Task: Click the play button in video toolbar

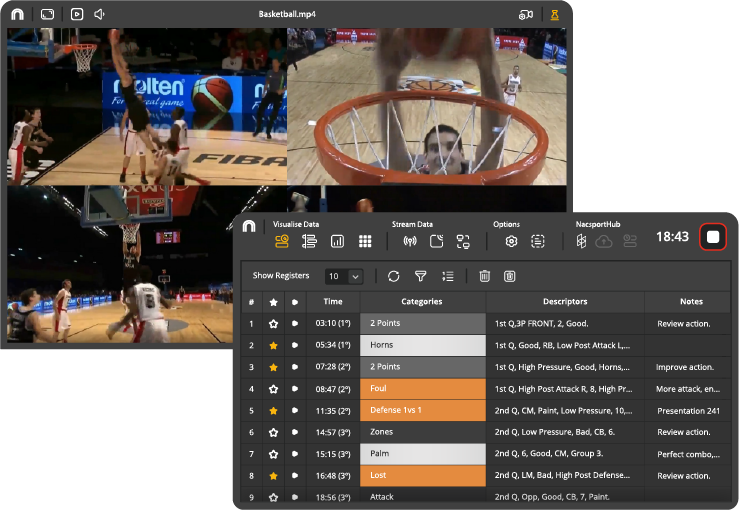Action: [77, 15]
